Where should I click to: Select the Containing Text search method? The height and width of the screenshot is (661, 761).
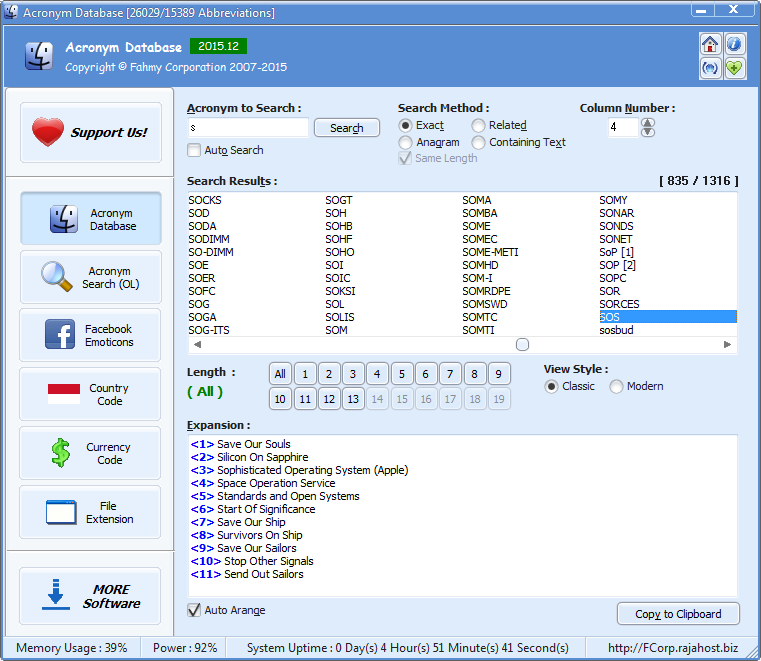[478, 143]
